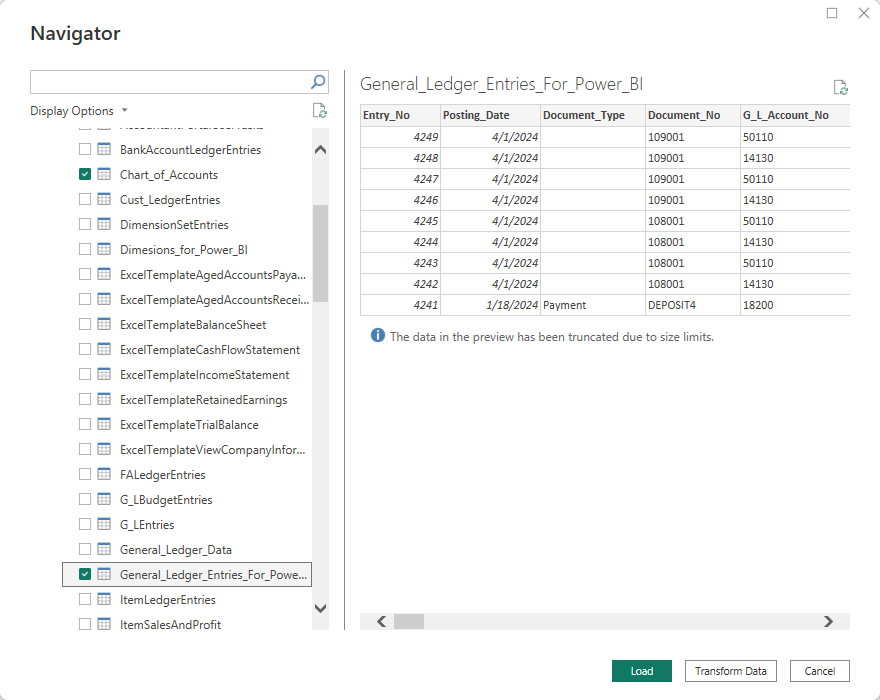The image size is (880, 700).
Task: Click the table icon beside FALedgerEntries
Action: [104, 475]
